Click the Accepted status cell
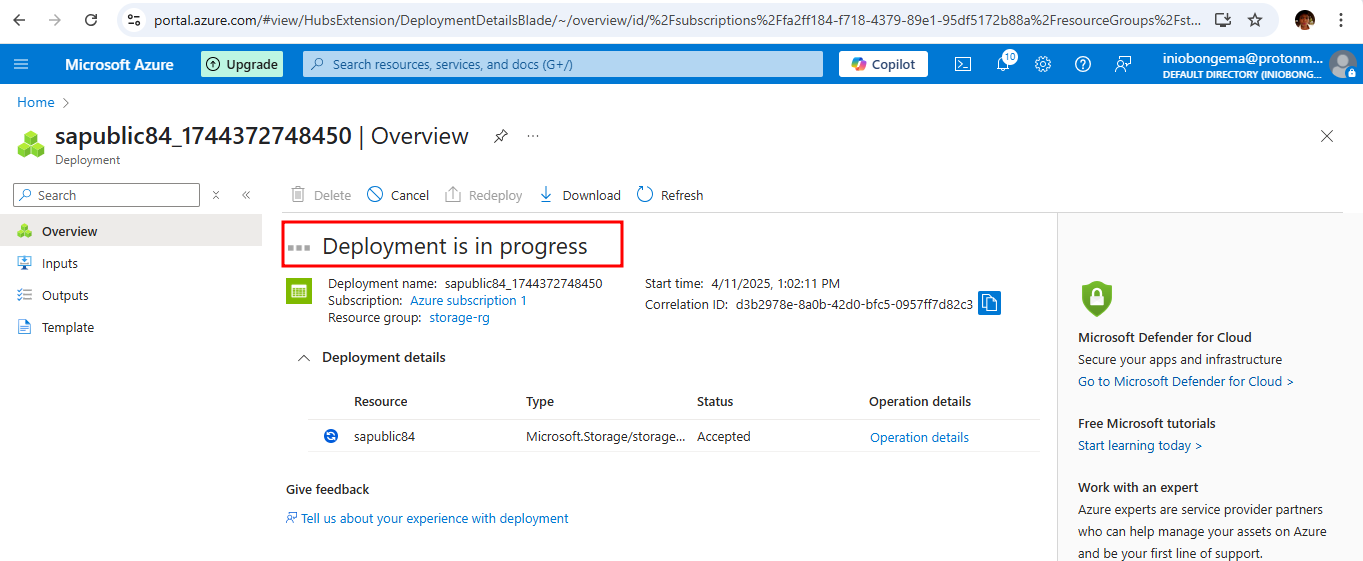The image size is (1363, 561). pos(723,436)
